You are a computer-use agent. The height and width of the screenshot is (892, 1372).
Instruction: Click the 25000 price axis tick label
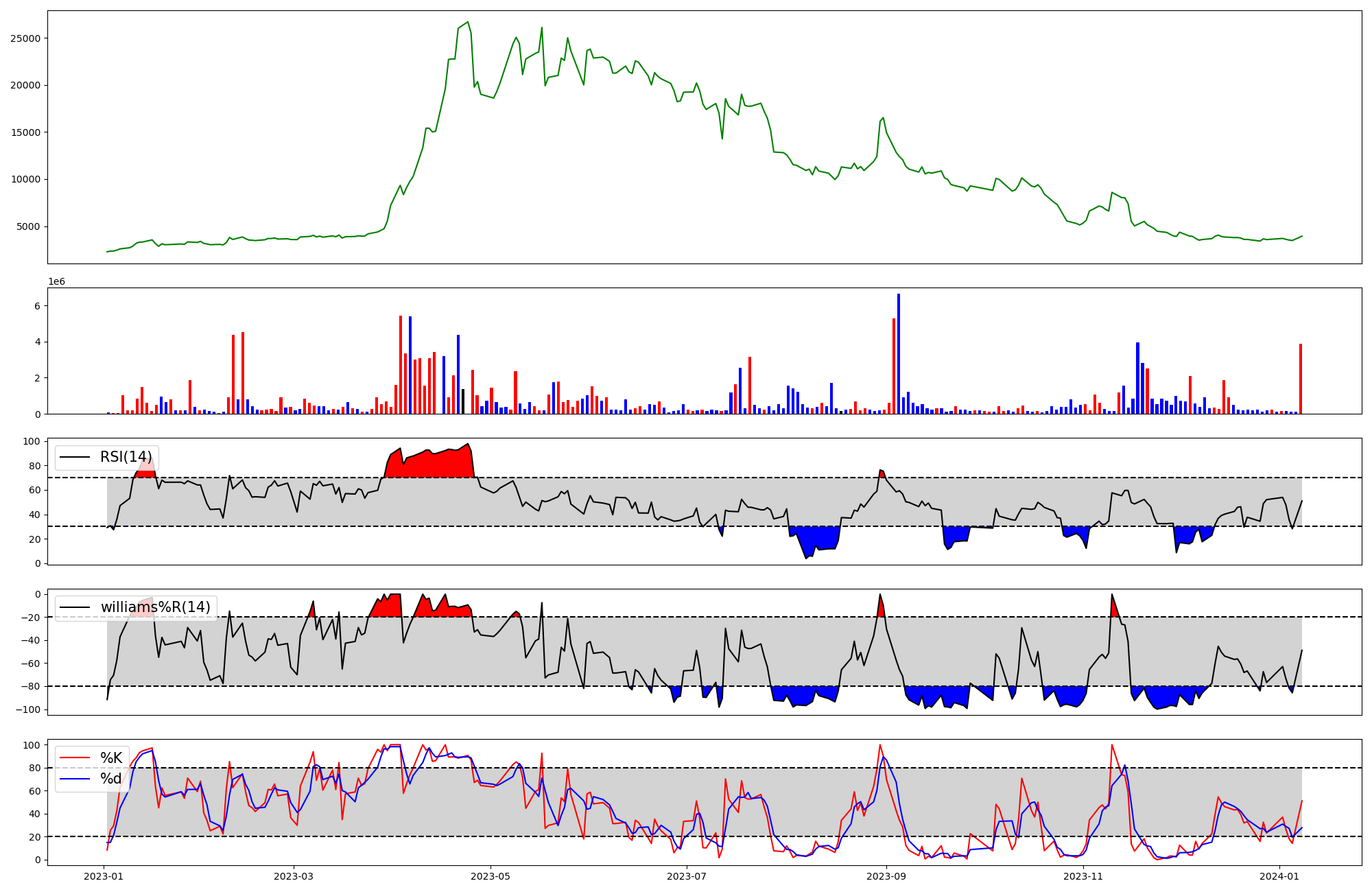tap(25, 38)
